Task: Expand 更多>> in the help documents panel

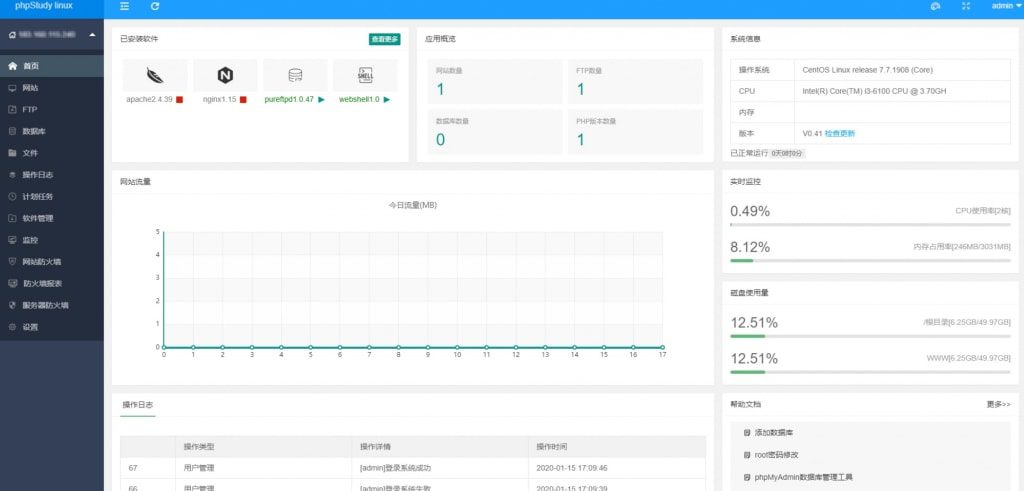Action: (x=998, y=404)
